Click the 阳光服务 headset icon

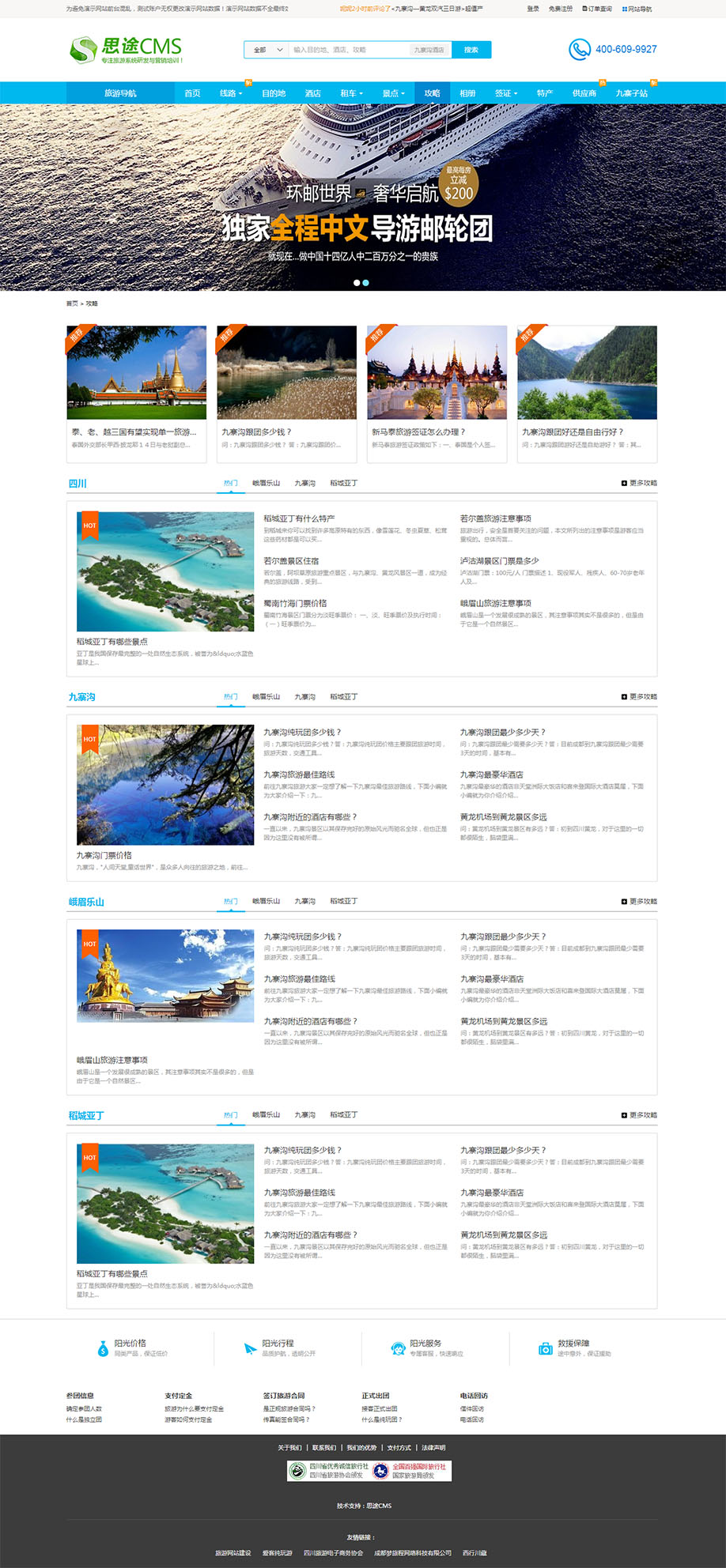click(x=398, y=1348)
